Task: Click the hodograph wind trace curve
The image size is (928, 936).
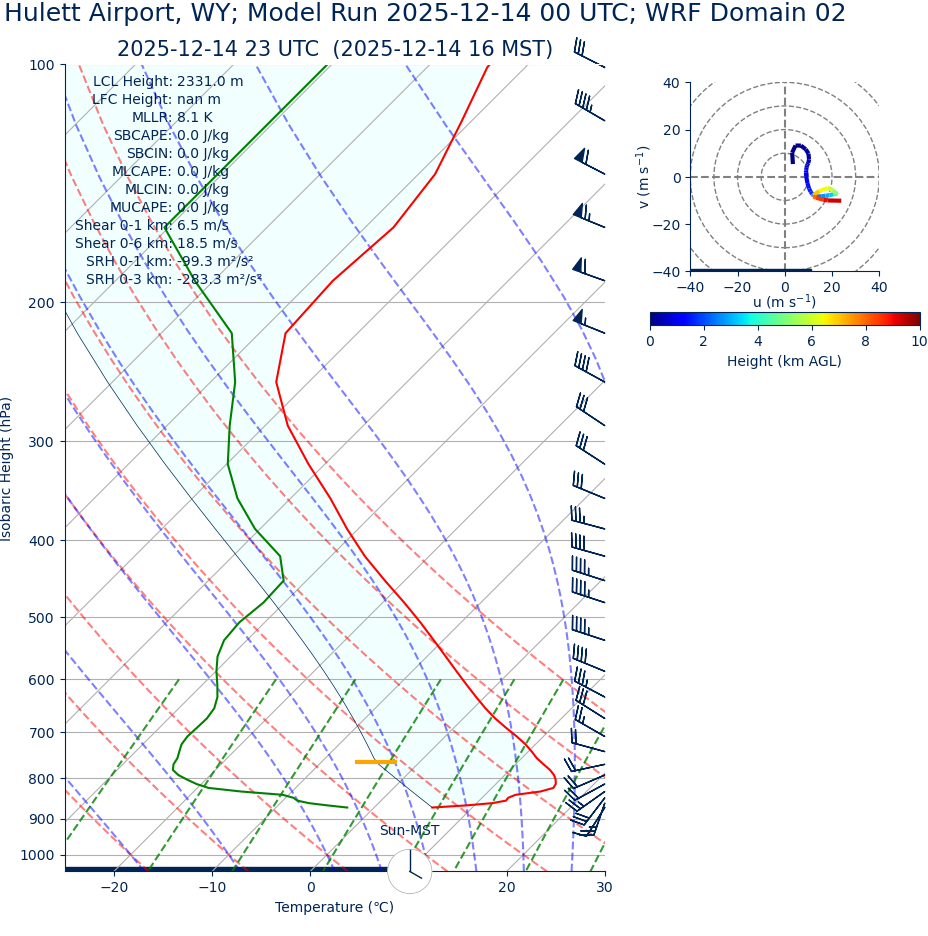Action: [806, 170]
